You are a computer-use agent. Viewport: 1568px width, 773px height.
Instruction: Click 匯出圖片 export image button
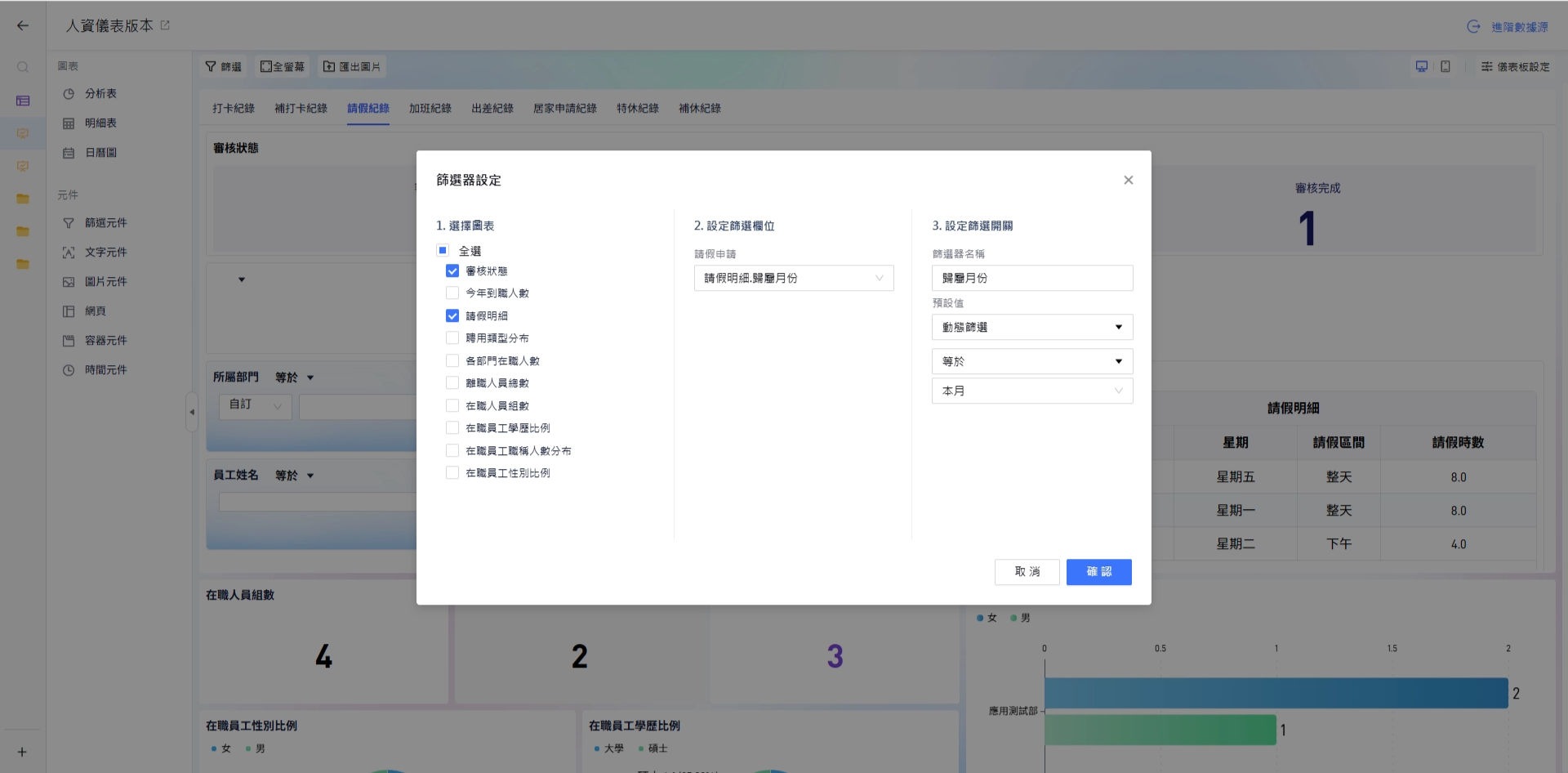pos(352,67)
